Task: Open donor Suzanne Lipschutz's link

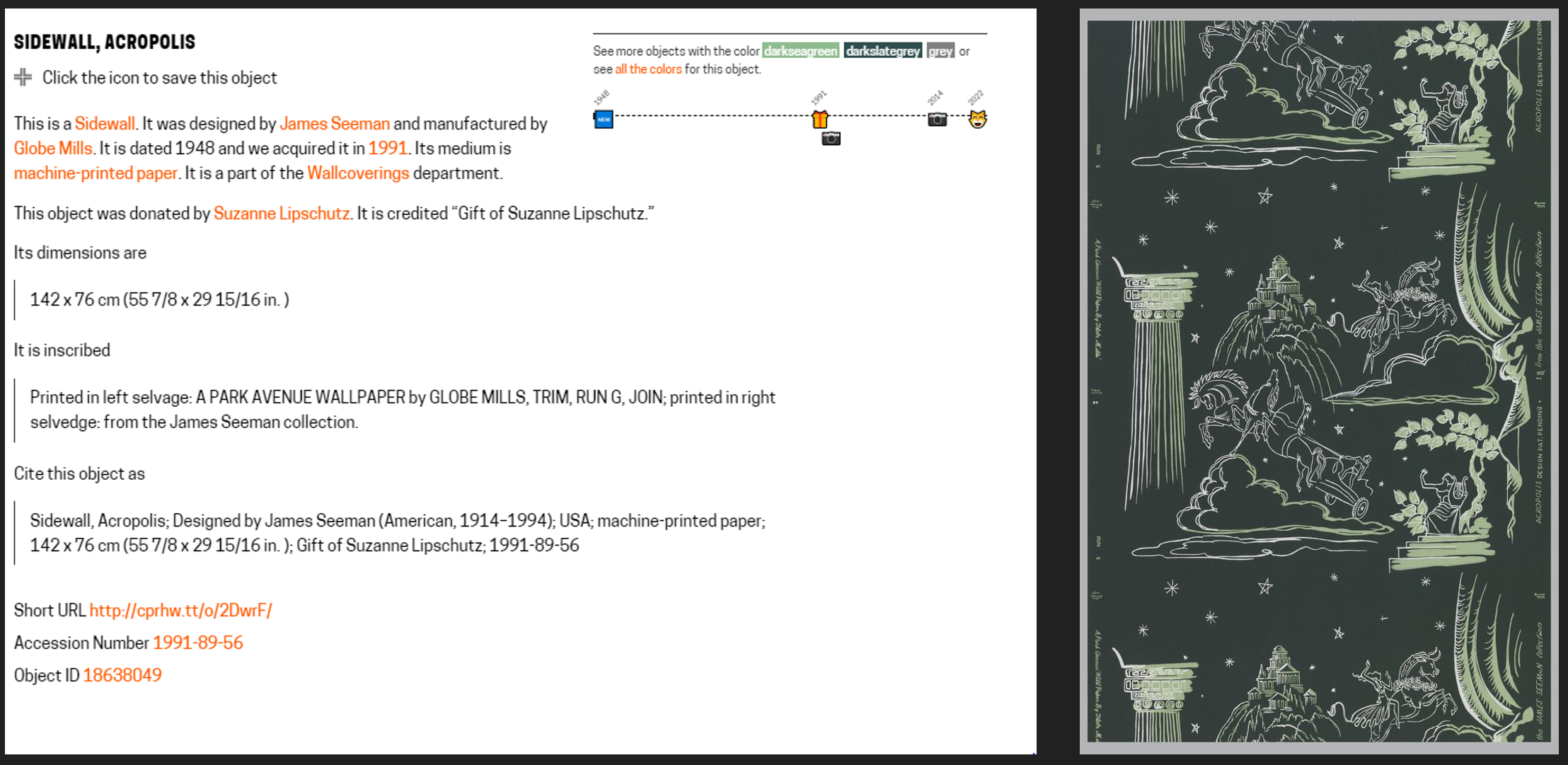Action: click(282, 214)
